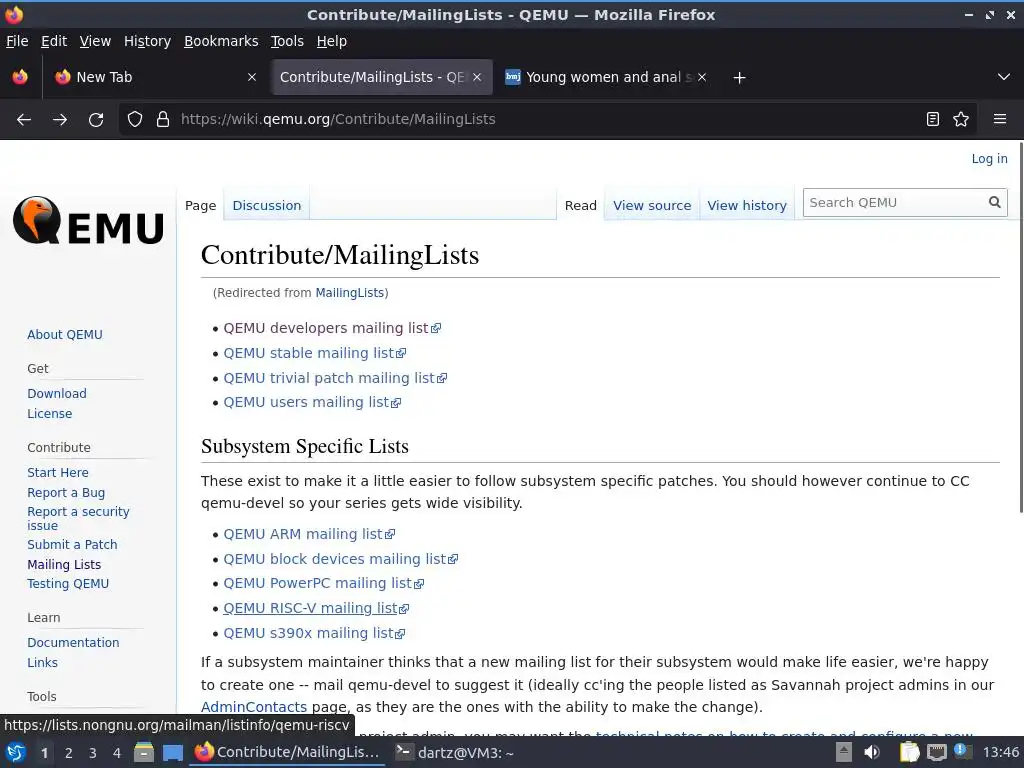This screenshot has height=768, width=1024.
Task: Click the search magnifier in QEMU search
Action: 995,202
